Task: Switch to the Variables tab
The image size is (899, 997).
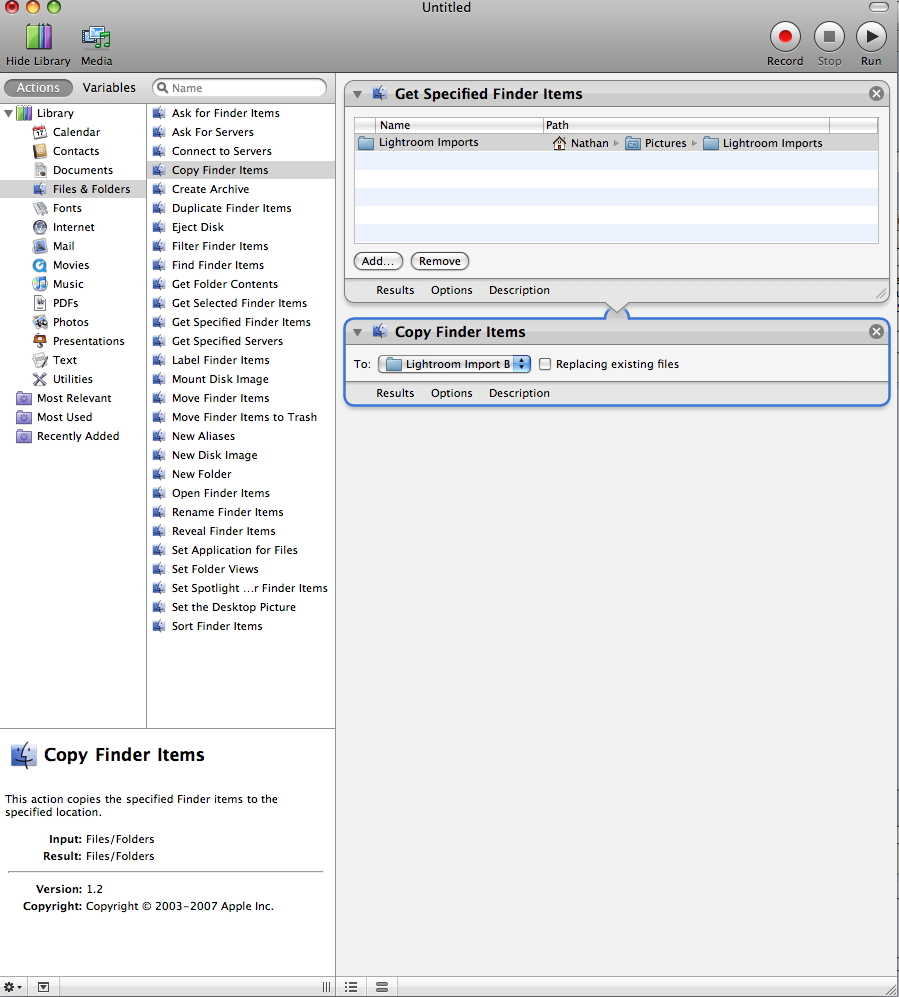Action: tap(109, 88)
